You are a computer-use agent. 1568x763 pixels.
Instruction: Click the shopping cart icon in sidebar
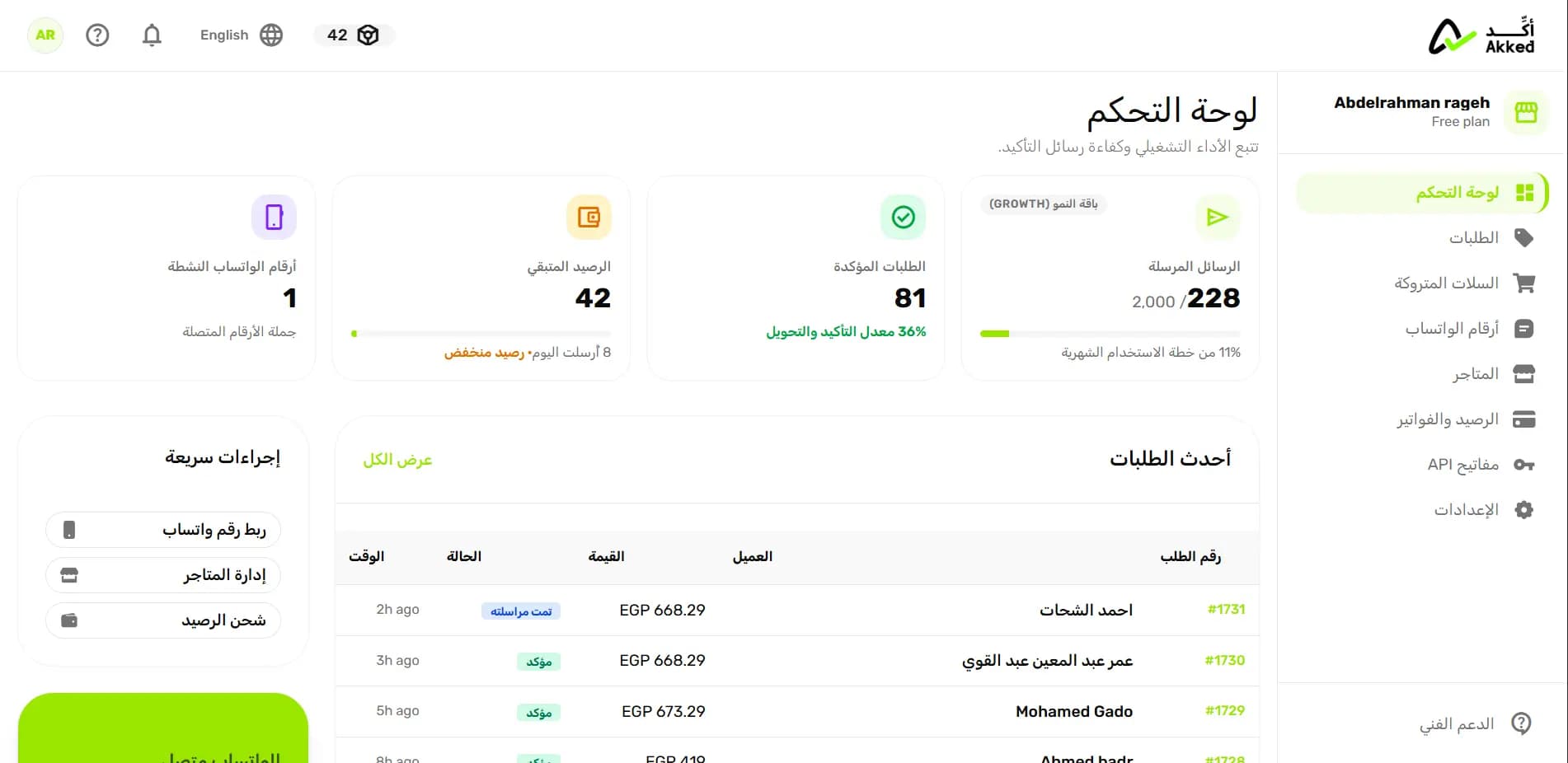point(1524,283)
